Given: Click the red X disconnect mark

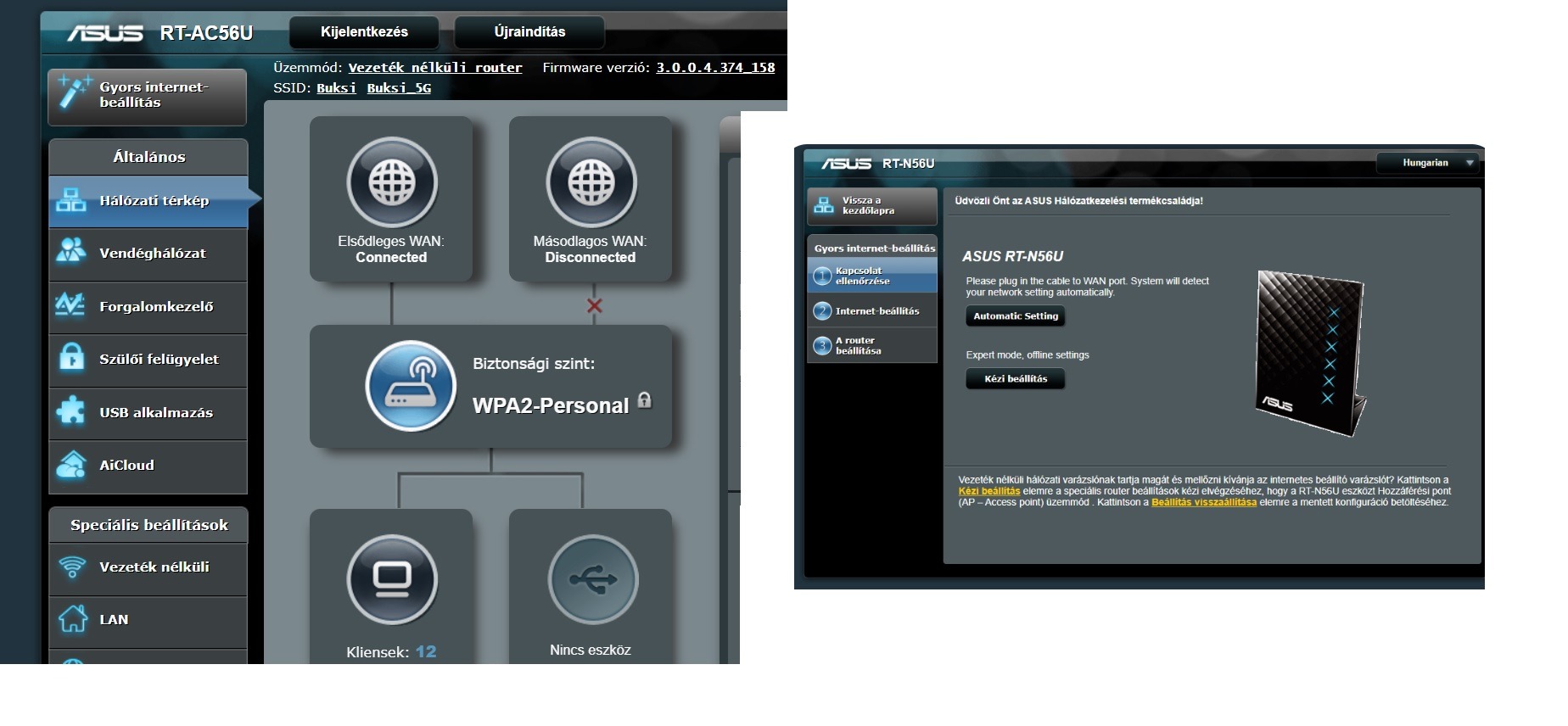Looking at the screenshot, I should (x=594, y=305).
